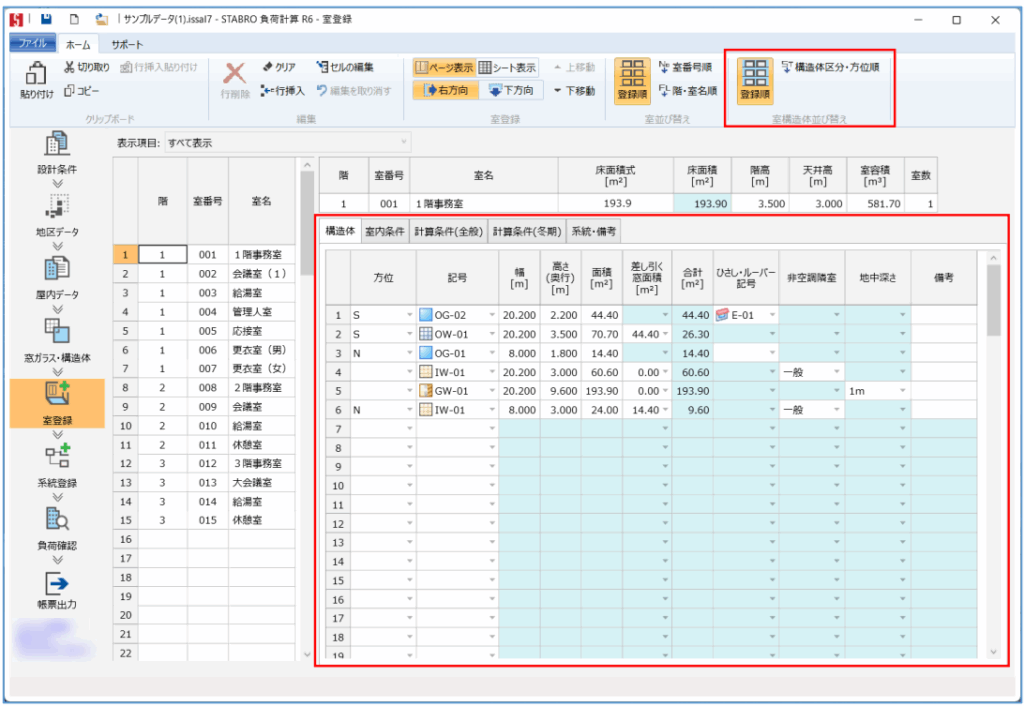Open 帳票出力 step in sidebar
Image resolution: width=1024 pixels, height=706 pixels.
point(56,587)
